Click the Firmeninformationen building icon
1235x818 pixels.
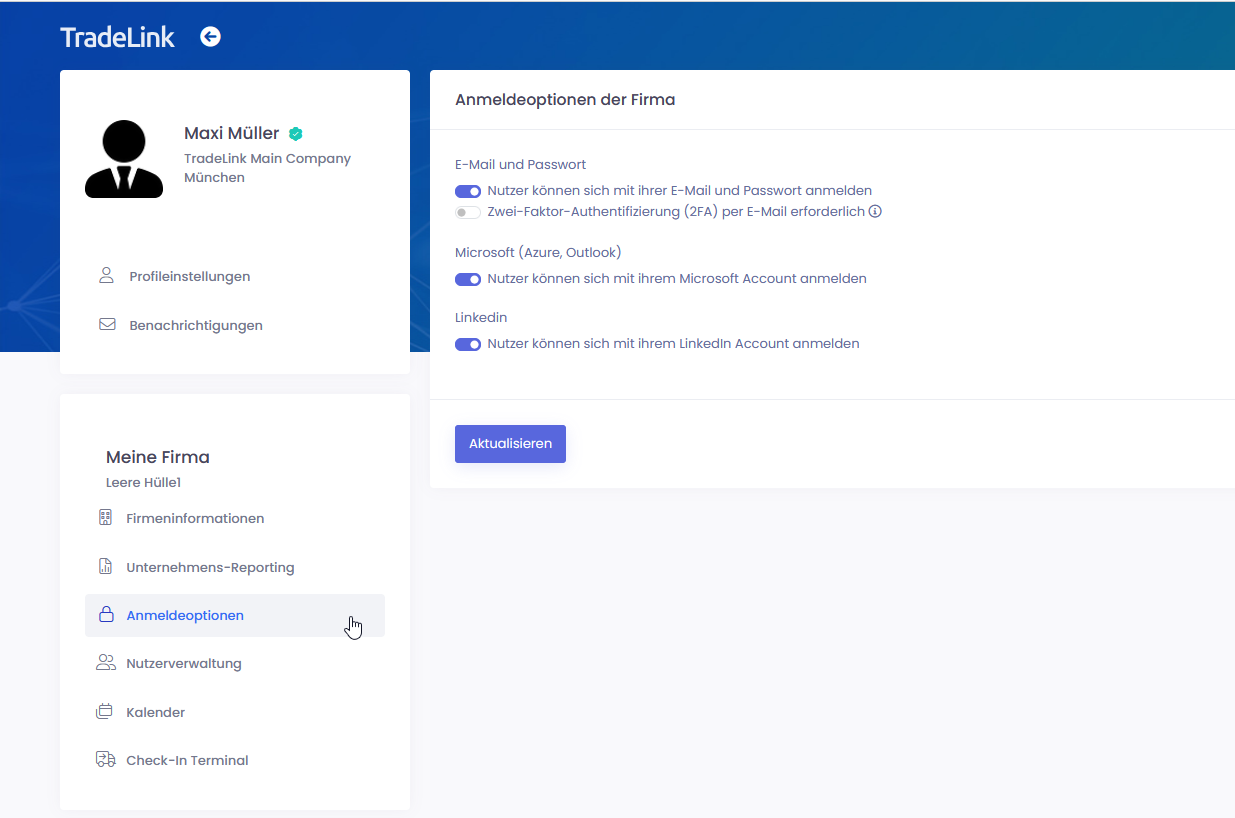105,518
